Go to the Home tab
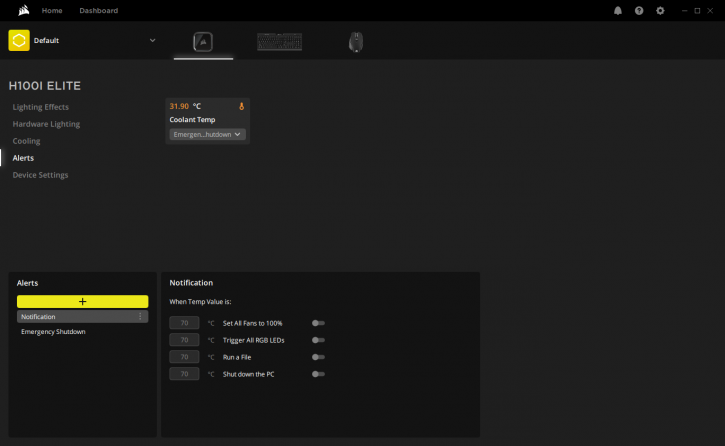This screenshot has height=446, width=725. coord(52,11)
